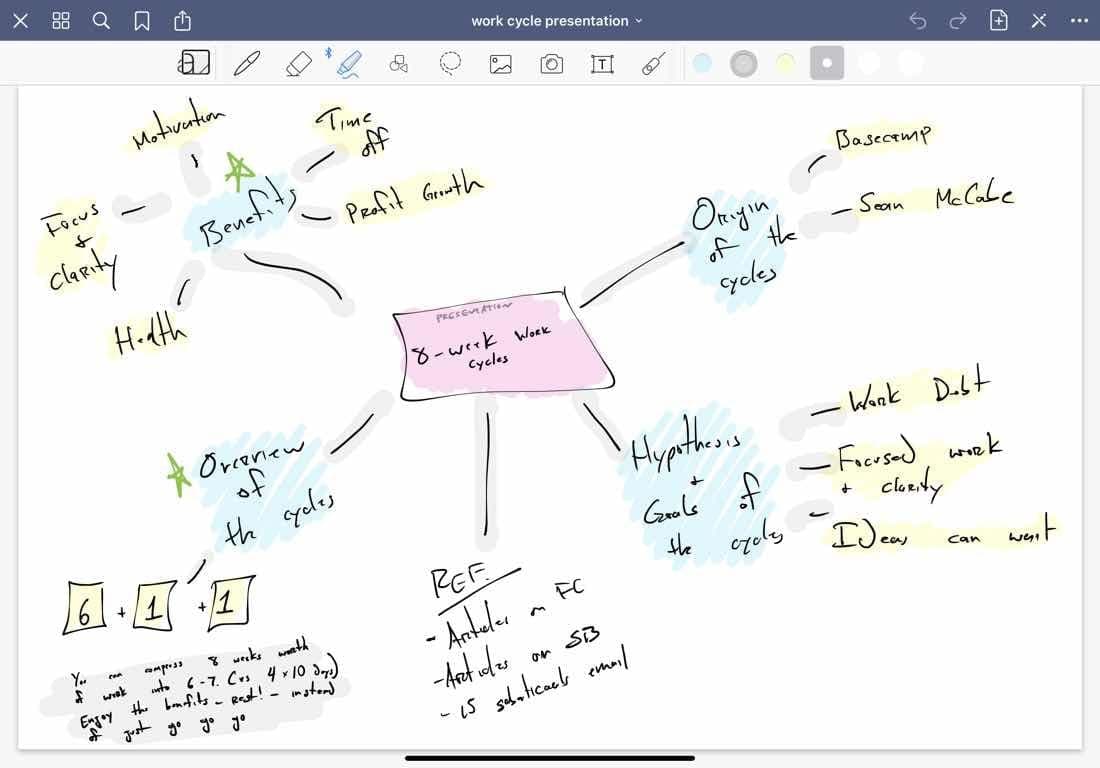The height and width of the screenshot is (768, 1100).
Task: Select the Lasso selection tool
Action: 451,64
